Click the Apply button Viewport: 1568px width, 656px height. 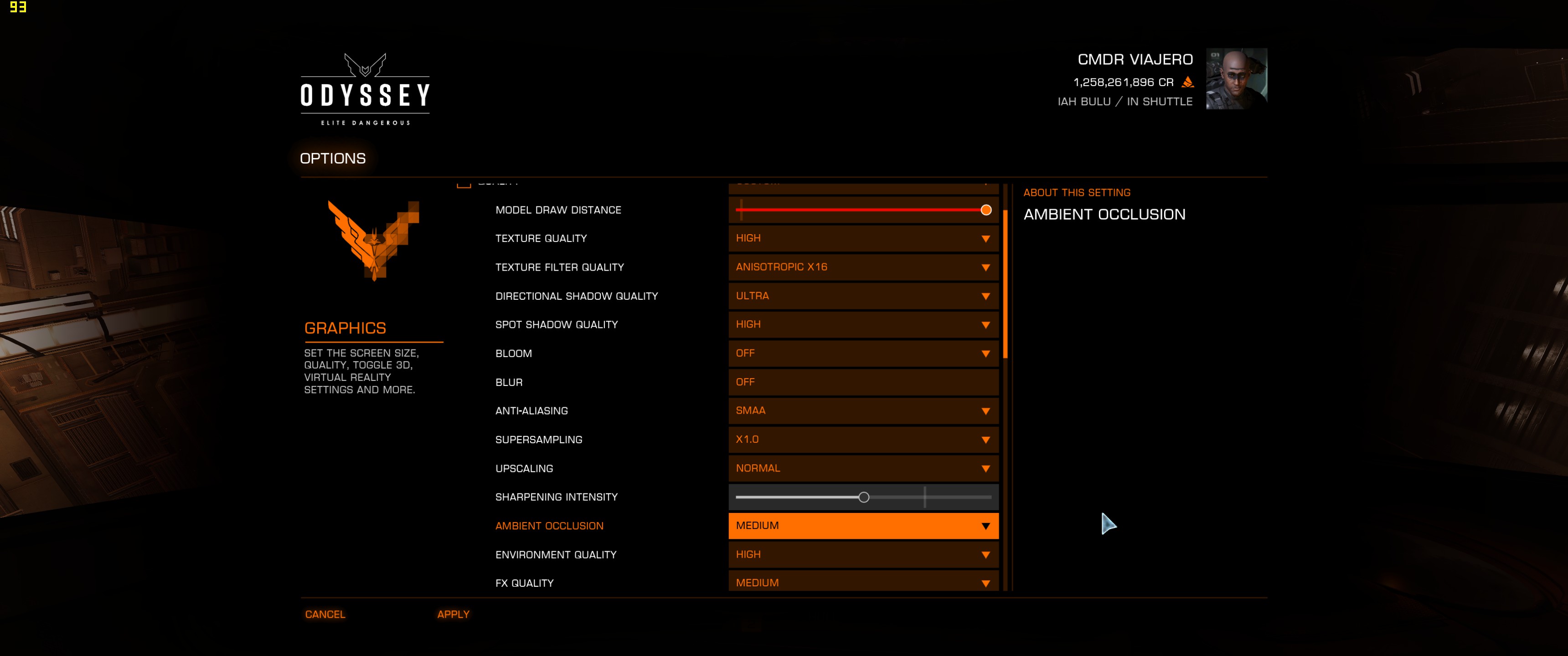coord(454,615)
